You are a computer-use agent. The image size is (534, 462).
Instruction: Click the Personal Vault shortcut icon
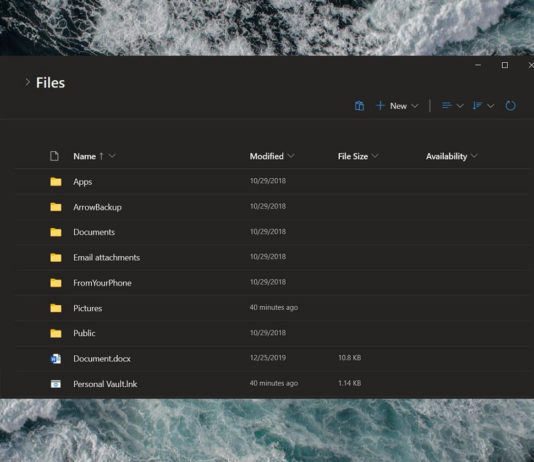56,384
